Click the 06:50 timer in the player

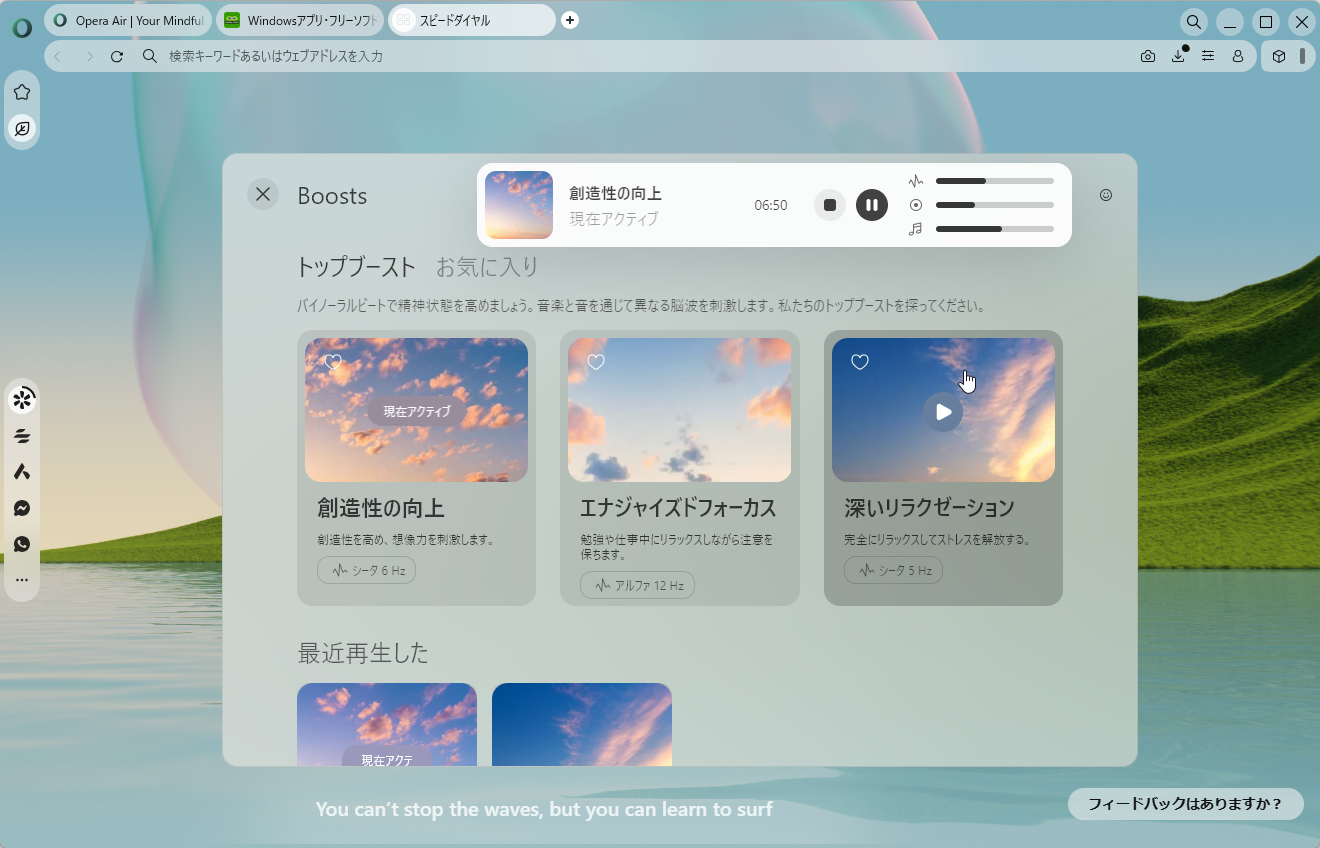771,205
